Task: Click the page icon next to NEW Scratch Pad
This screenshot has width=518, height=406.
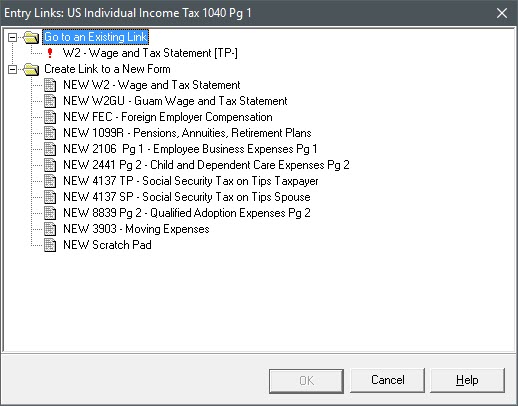Action: tap(50, 245)
